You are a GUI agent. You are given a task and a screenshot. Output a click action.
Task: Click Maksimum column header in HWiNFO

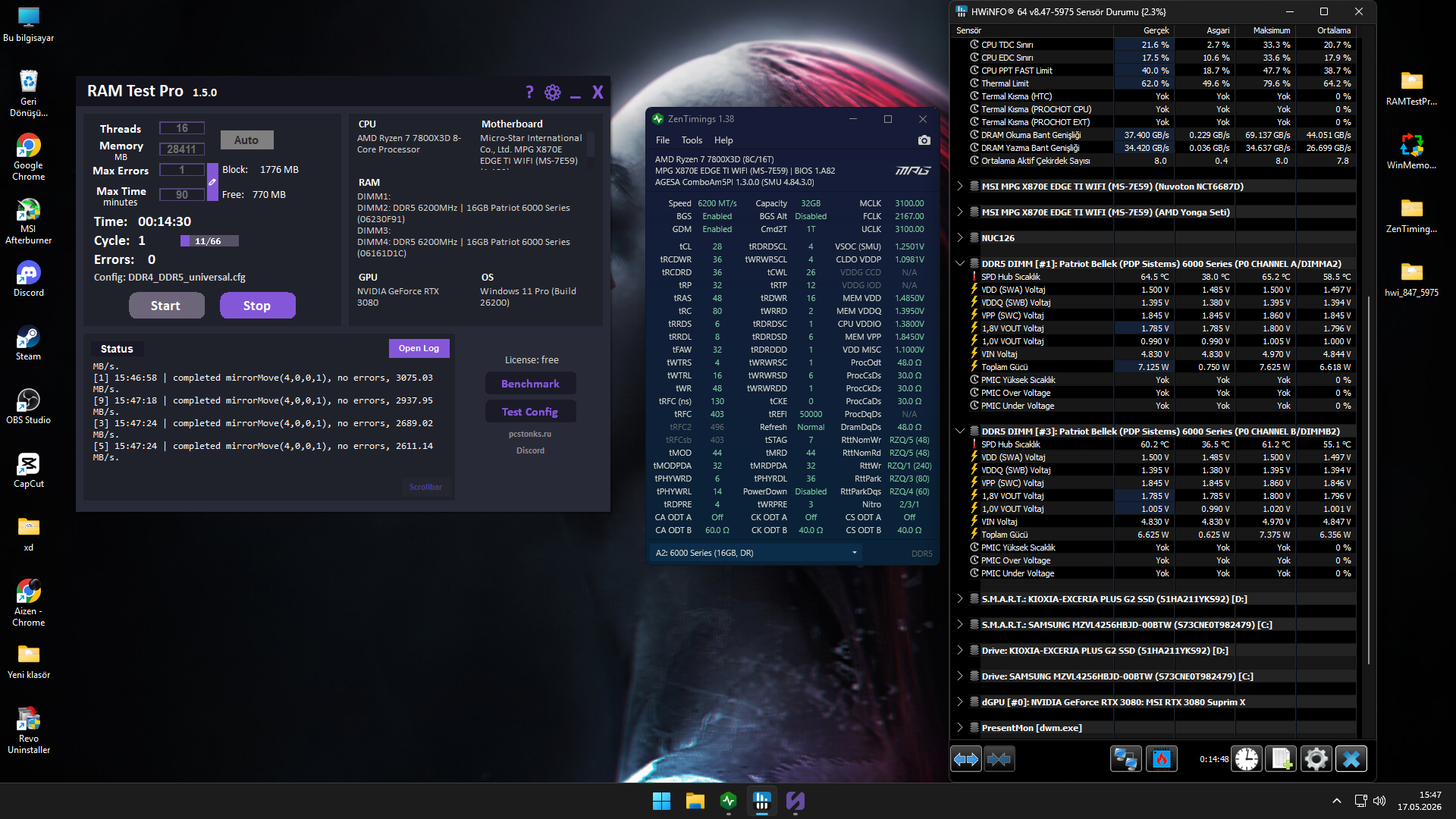pyautogui.click(x=1265, y=30)
